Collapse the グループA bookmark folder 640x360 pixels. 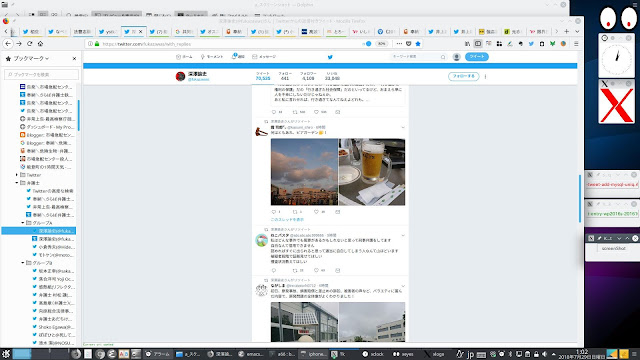(23, 223)
